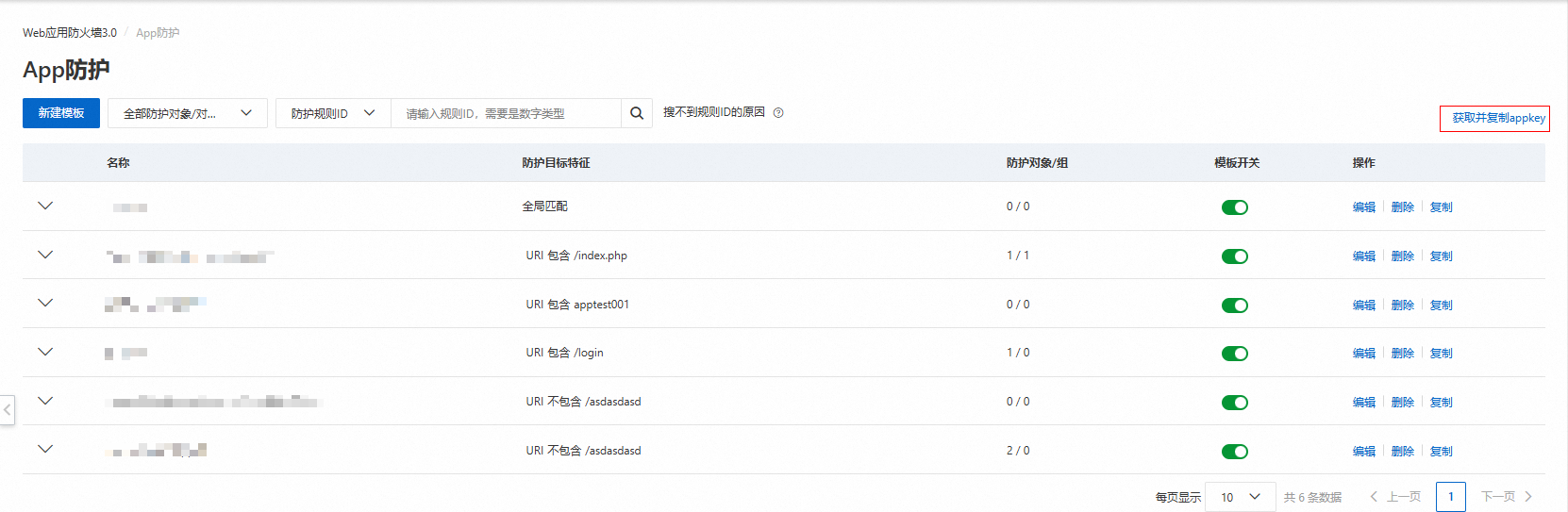The image size is (1568, 512).
Task: Click the 2 / 0 protection object cell
Action: 1018,451
